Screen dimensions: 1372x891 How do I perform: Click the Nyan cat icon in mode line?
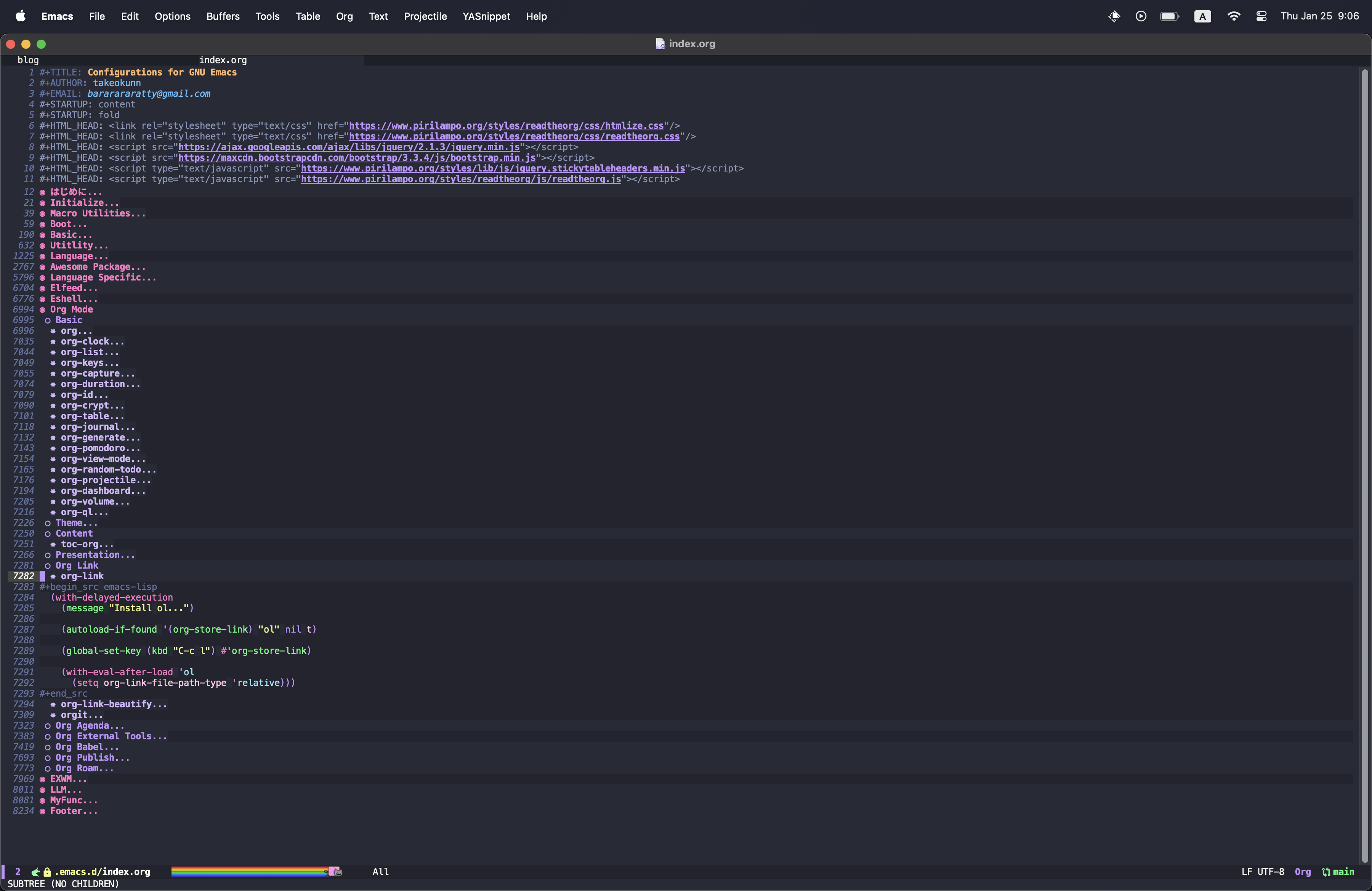click(335, 872)
